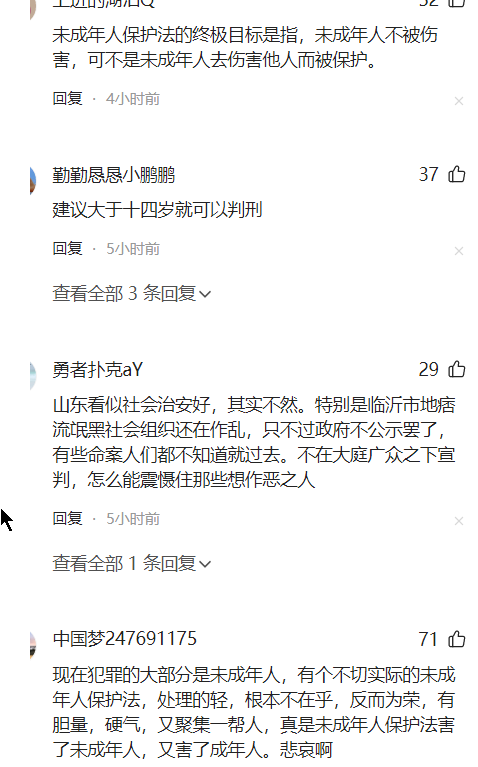Dismiss the 4小时前 comment with X

click(x=458, y=101)
